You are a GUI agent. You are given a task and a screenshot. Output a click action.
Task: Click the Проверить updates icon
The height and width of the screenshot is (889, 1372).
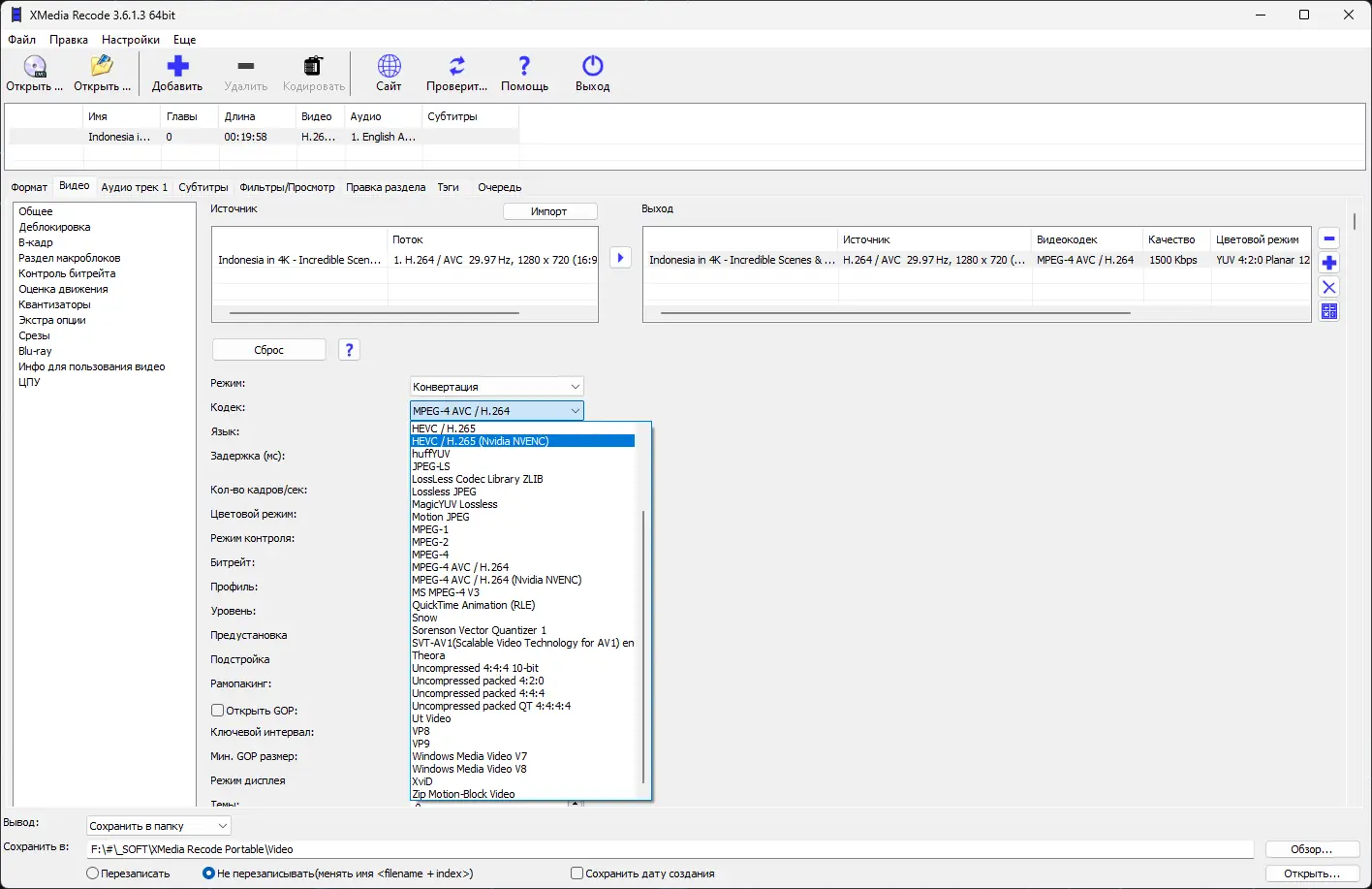[456, 67]
